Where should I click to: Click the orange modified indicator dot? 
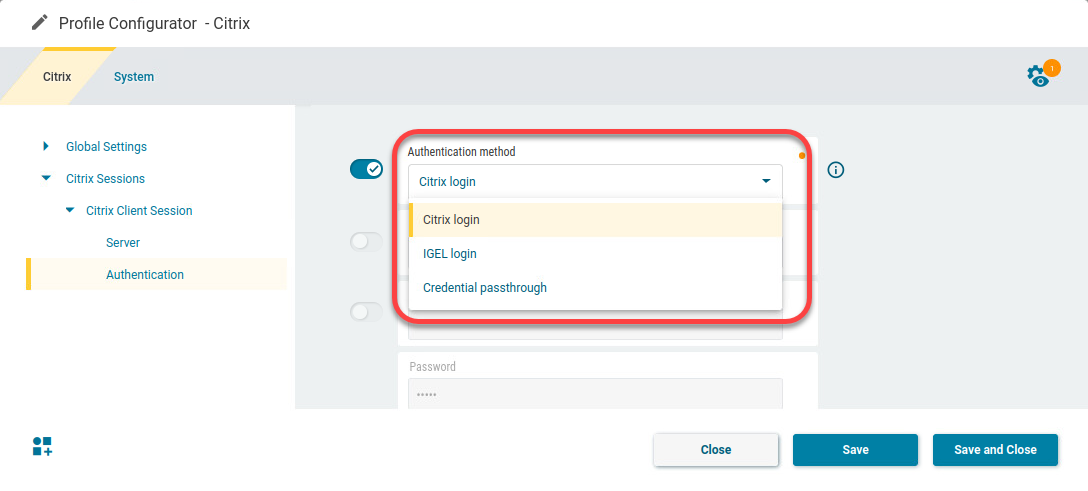(x=802, y=156)
